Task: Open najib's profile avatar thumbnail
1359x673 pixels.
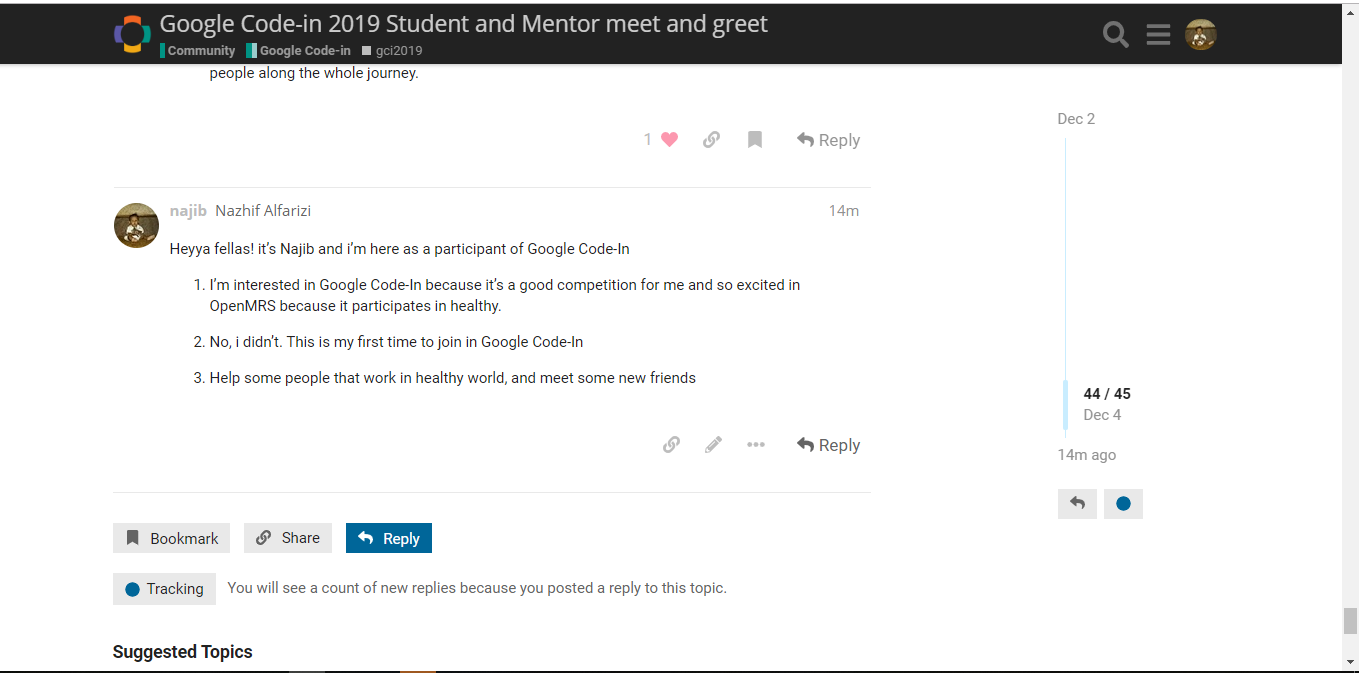Action: 136,225
